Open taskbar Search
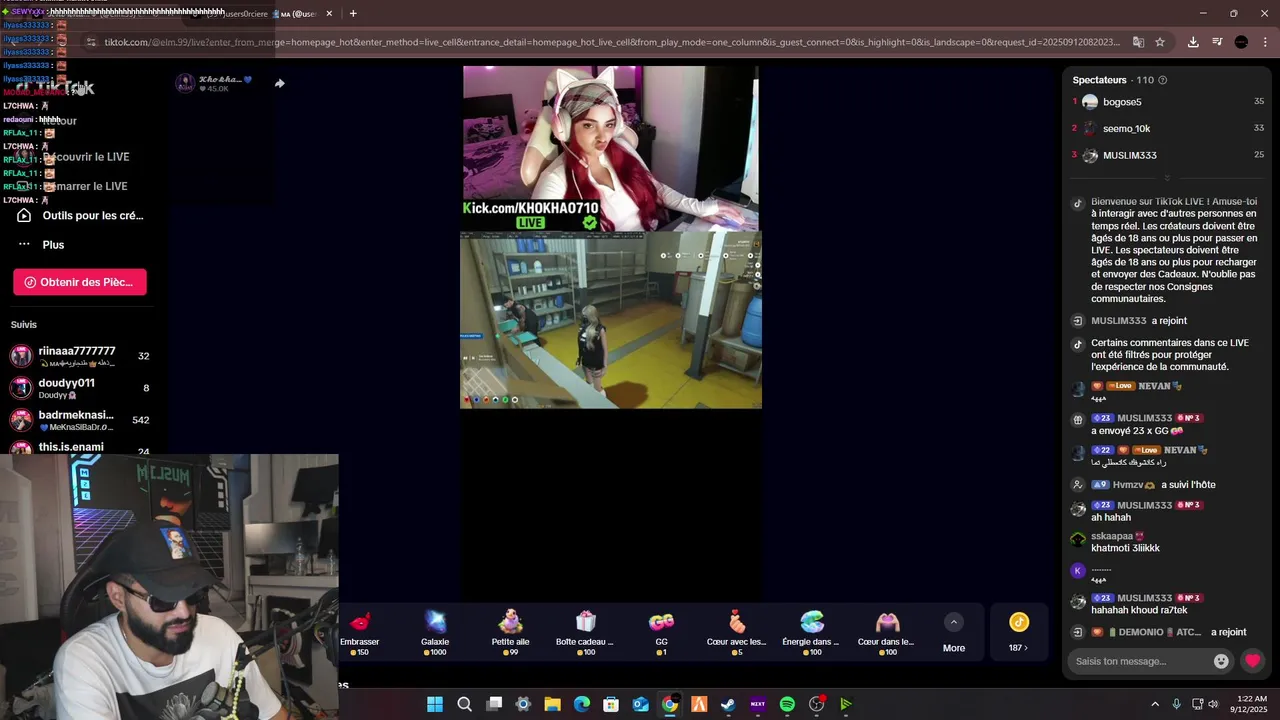This screenshot has height=720, width=1280. point(464,704)
